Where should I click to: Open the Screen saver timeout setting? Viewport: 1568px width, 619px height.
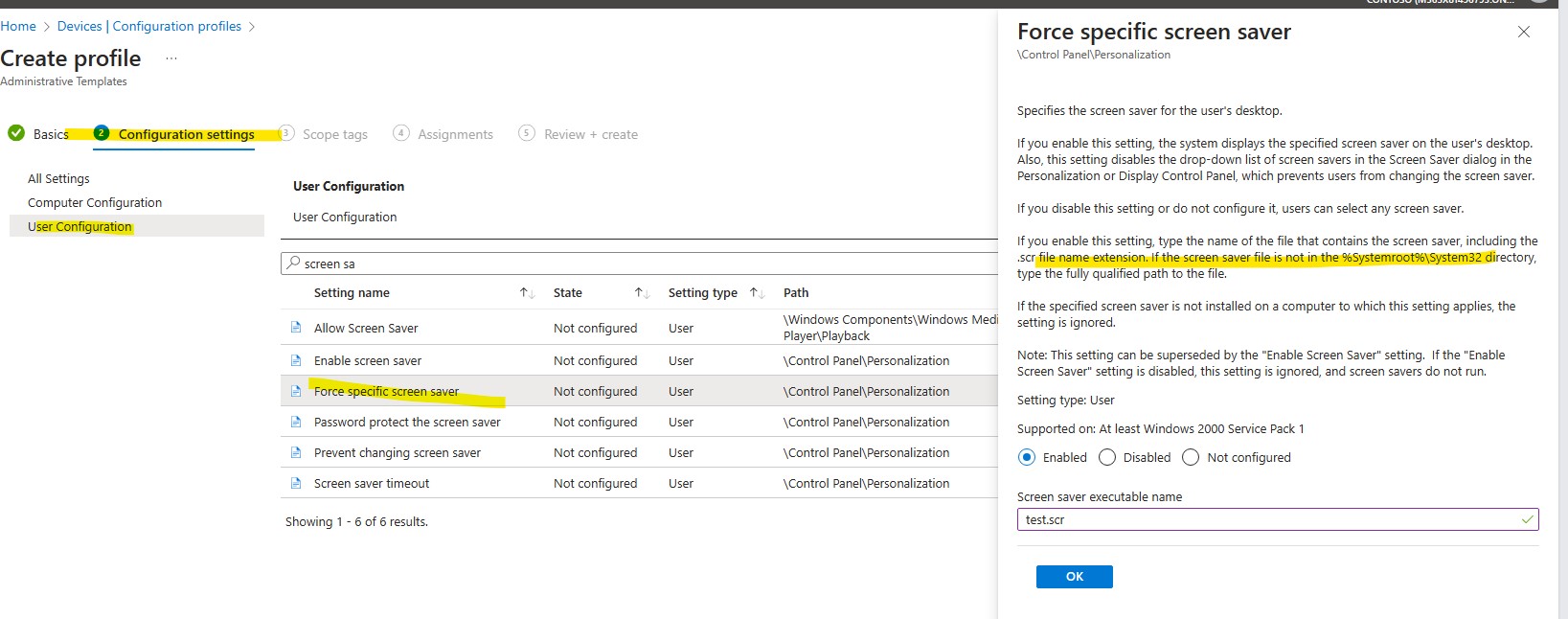[x=372, y=483]
